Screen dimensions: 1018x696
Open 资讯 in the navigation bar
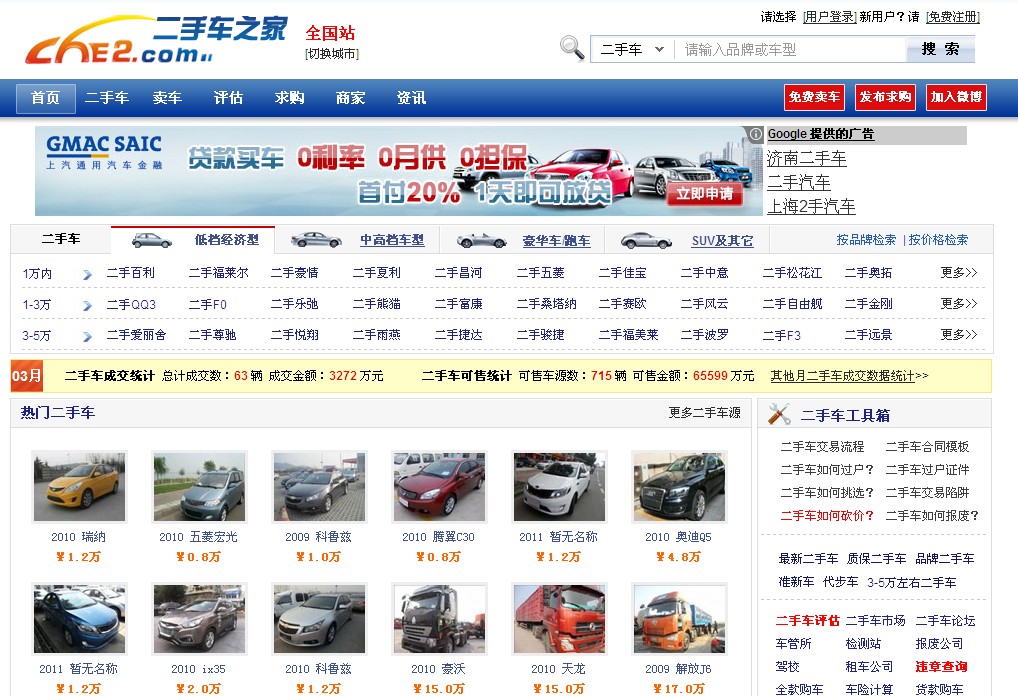(x=412, y=98)
